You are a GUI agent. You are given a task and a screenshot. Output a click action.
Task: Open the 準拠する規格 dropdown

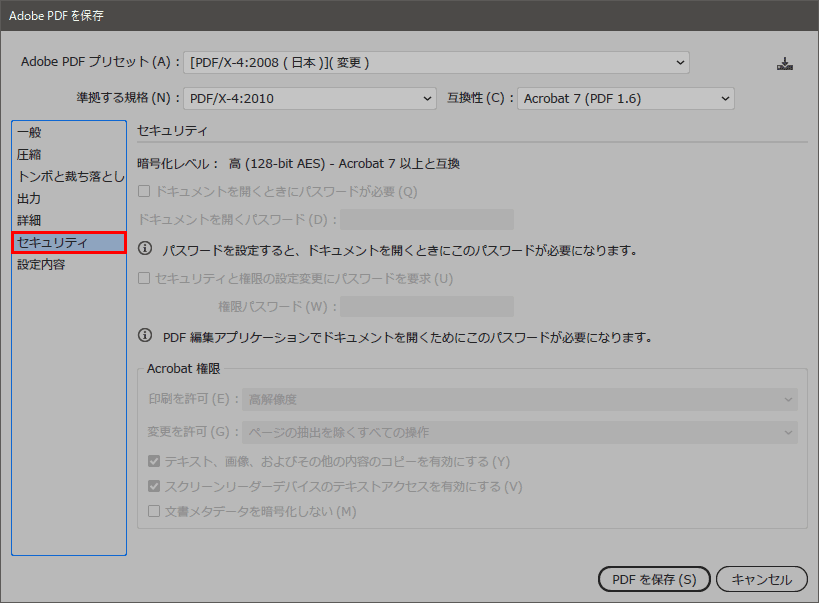310,98
